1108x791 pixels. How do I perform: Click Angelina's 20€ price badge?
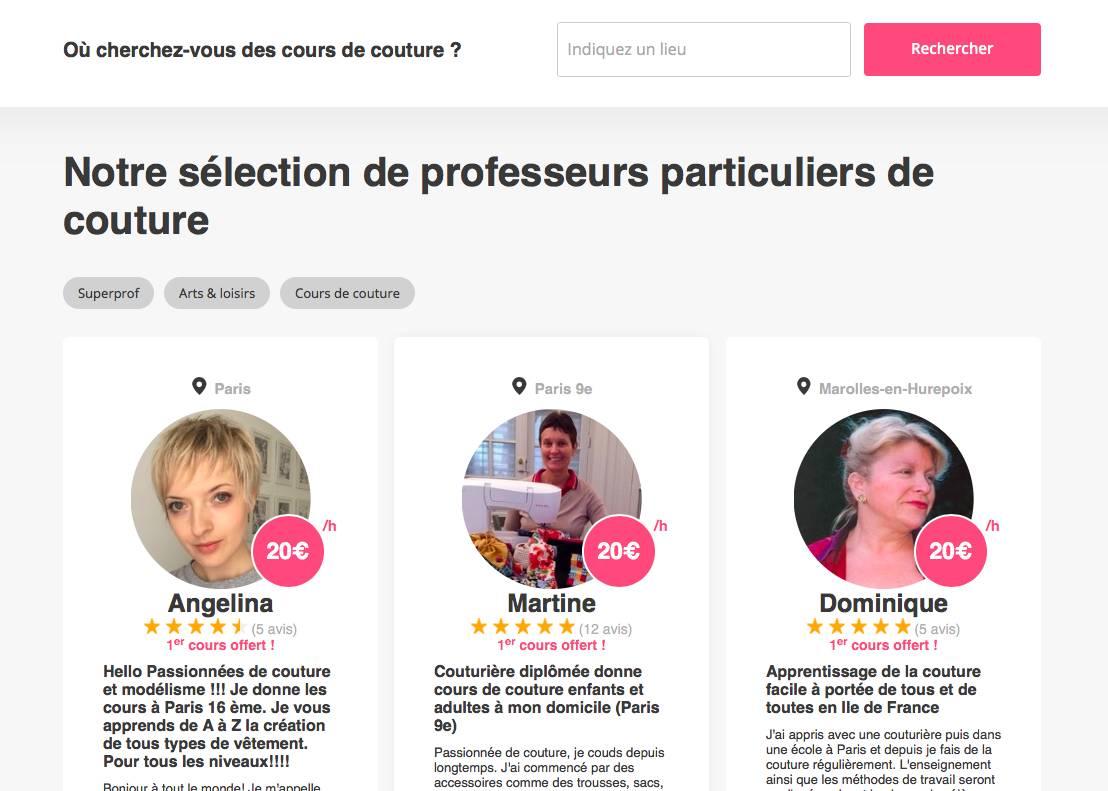point(288,551)
